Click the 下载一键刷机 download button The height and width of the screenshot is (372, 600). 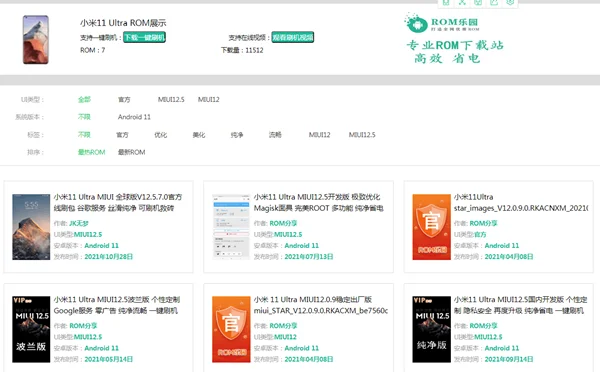(x=144, y=37)
